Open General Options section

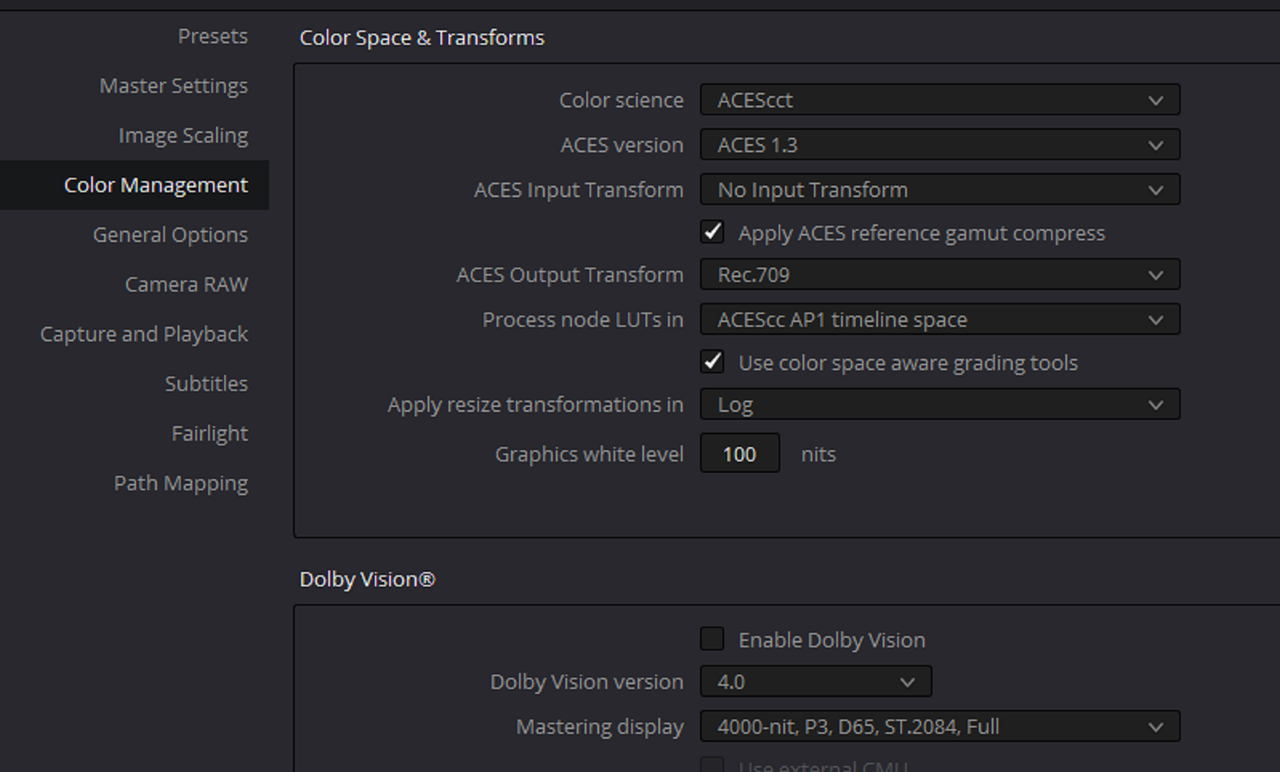[170, 235]
